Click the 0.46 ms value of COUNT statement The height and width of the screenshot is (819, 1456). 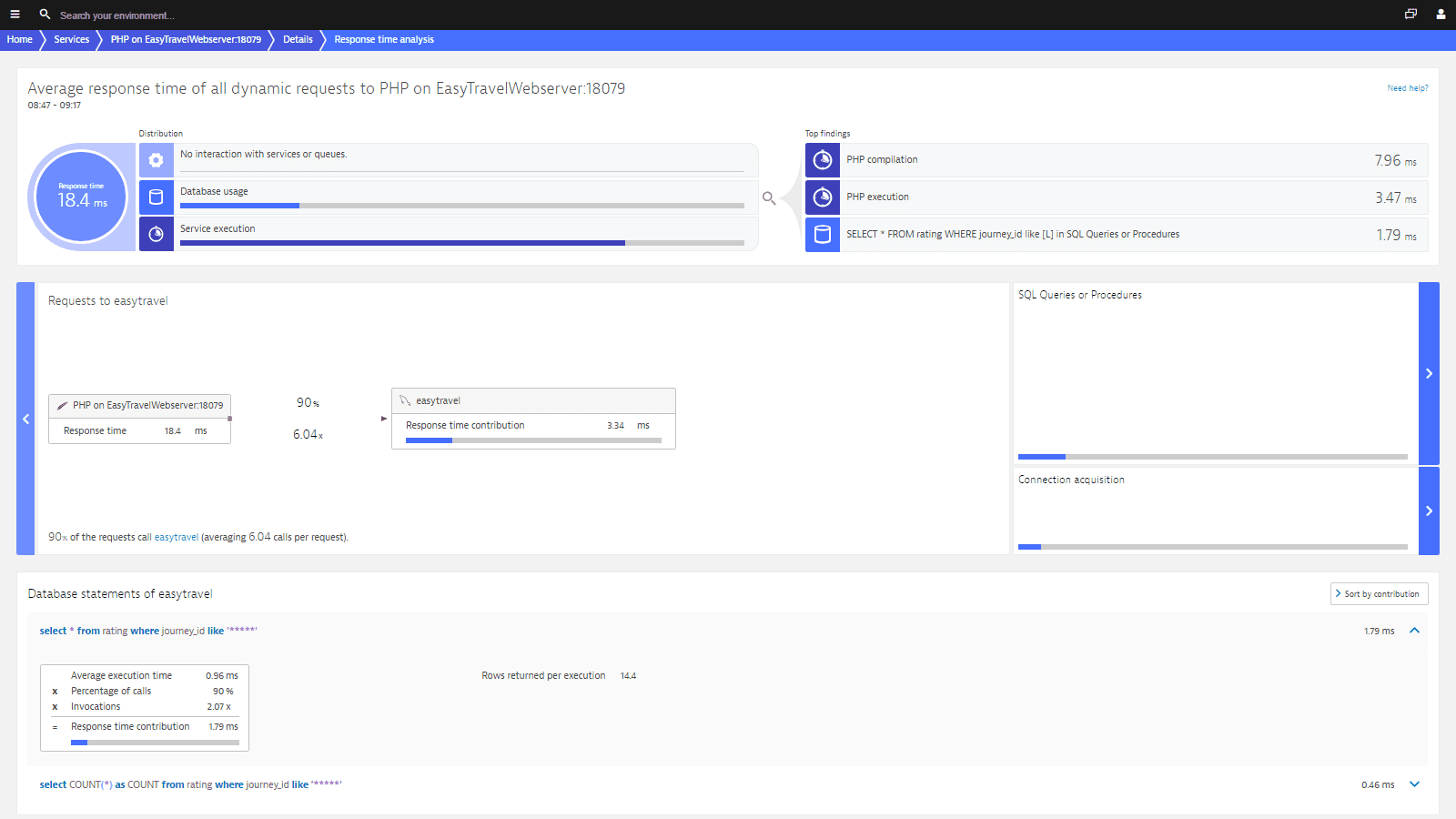click(1378, 784)
